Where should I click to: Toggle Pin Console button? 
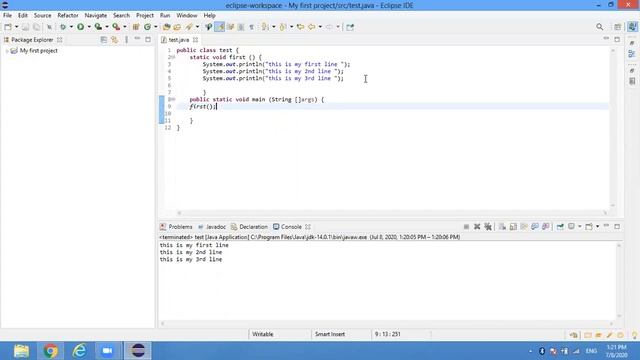point(560,227)
